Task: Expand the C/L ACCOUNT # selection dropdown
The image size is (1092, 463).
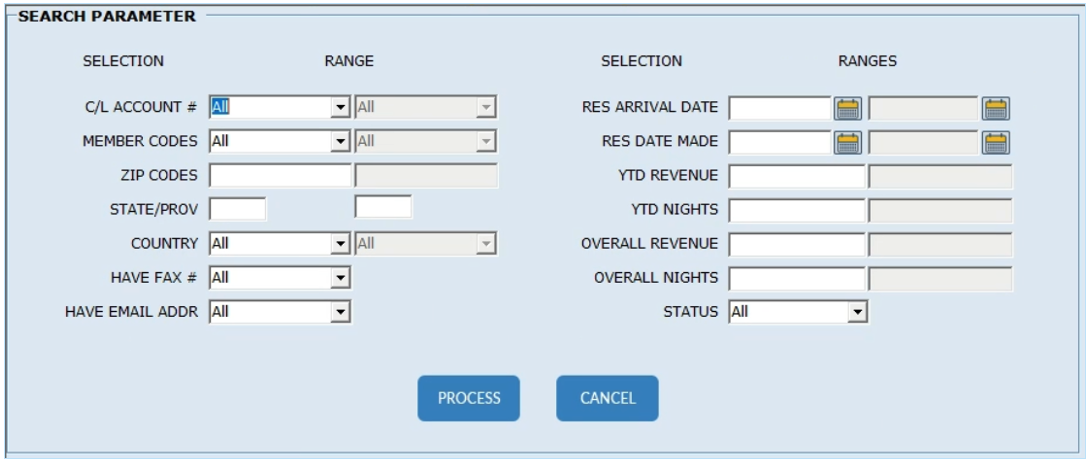Action: [x=340, y=108]
